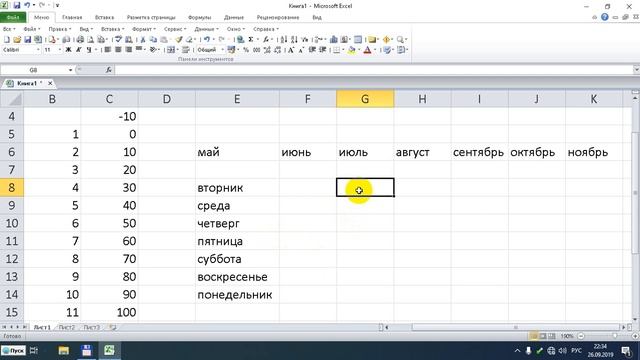Create a new blank workbook from toolbar
The image size is (640, 360).
tap(7, 40)
